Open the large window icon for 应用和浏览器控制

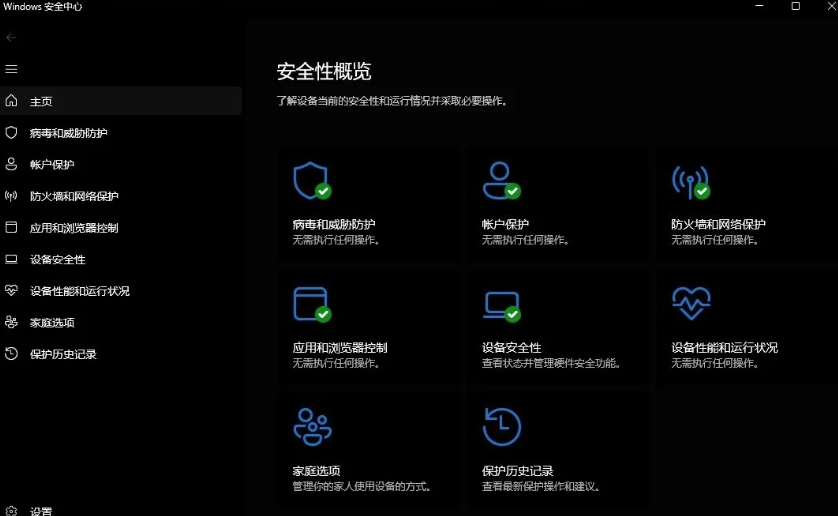(312, 304)
